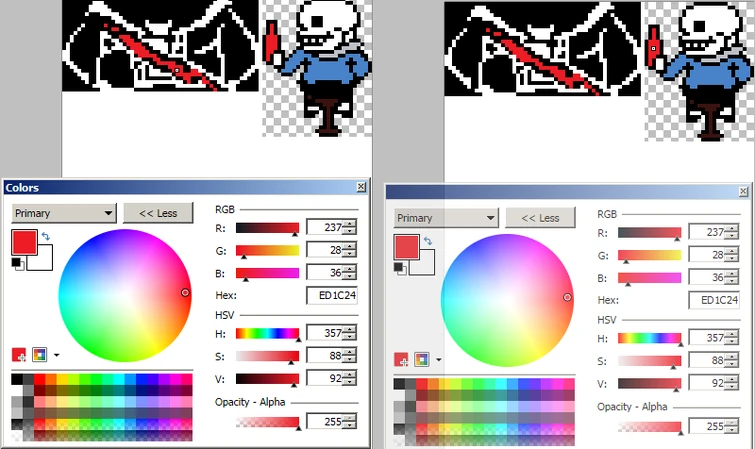Focus V field showing 92 in titled Colors window
The width and height of the screenshot is (755, 449).
(325, 378)
